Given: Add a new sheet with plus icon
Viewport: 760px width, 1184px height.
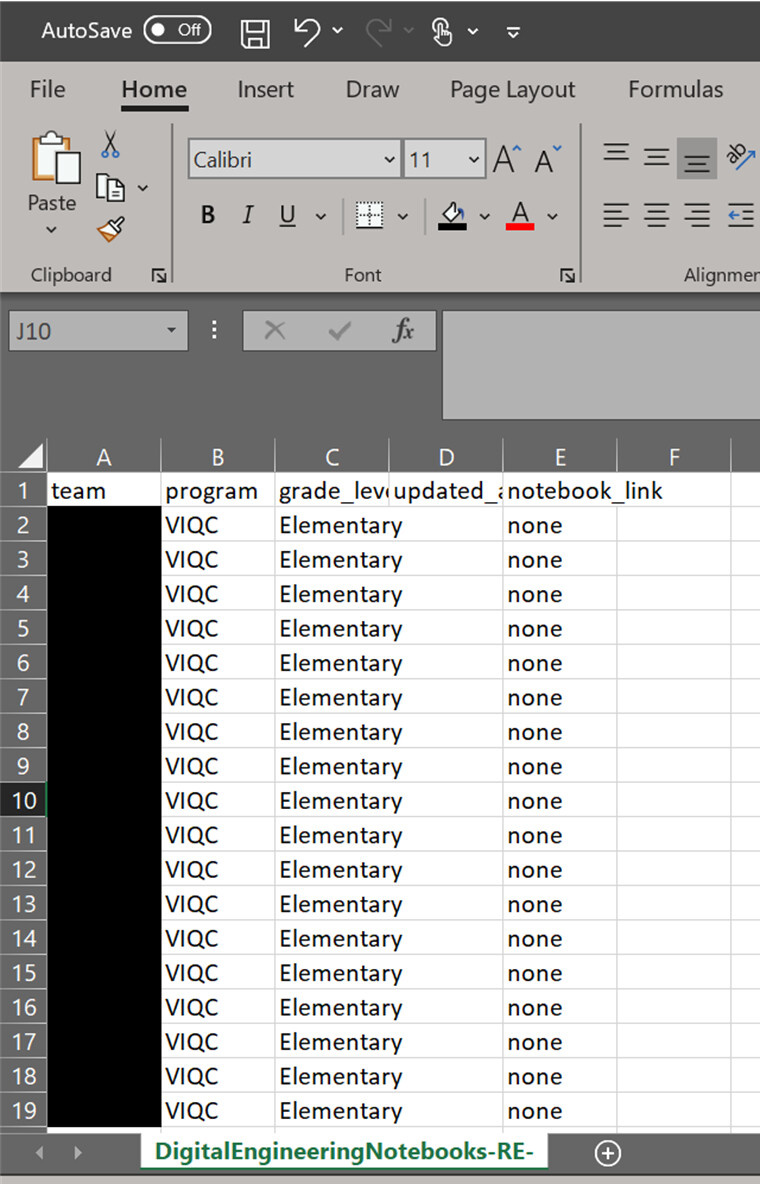Looking at the screenshot, I should (x=607, y=1153).
